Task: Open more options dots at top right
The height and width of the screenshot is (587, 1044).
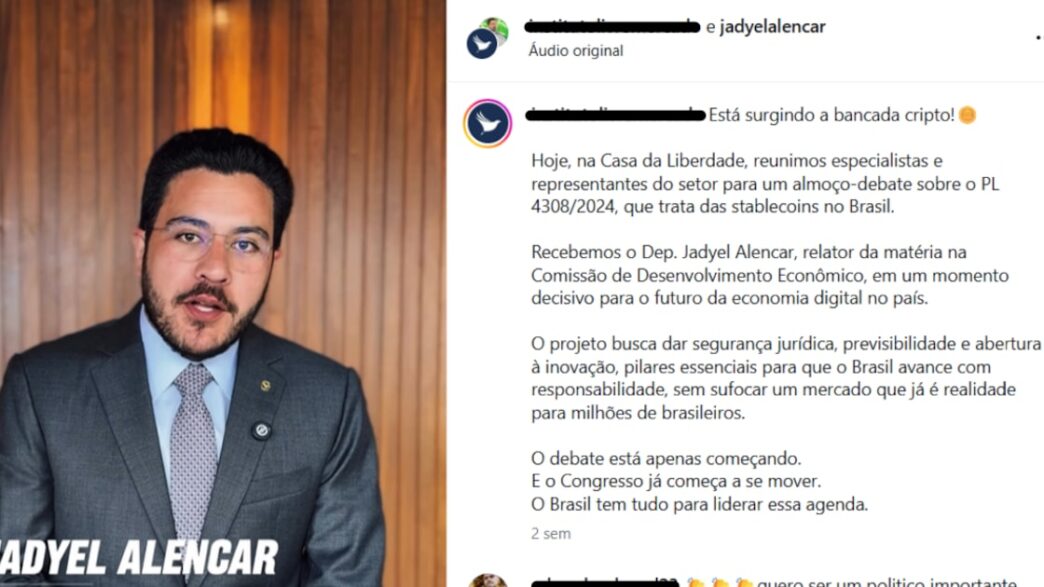Action: 1039,37
